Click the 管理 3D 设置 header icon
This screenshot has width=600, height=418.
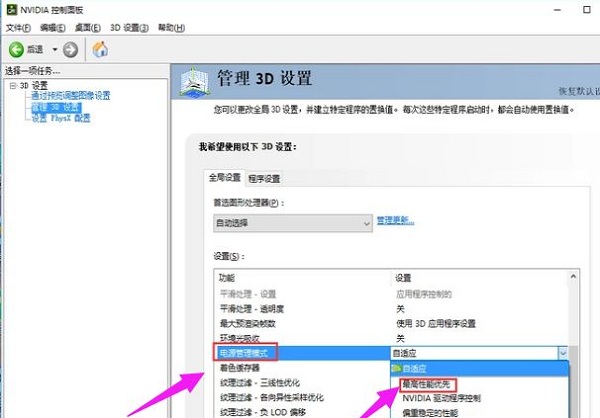(195, 82)
